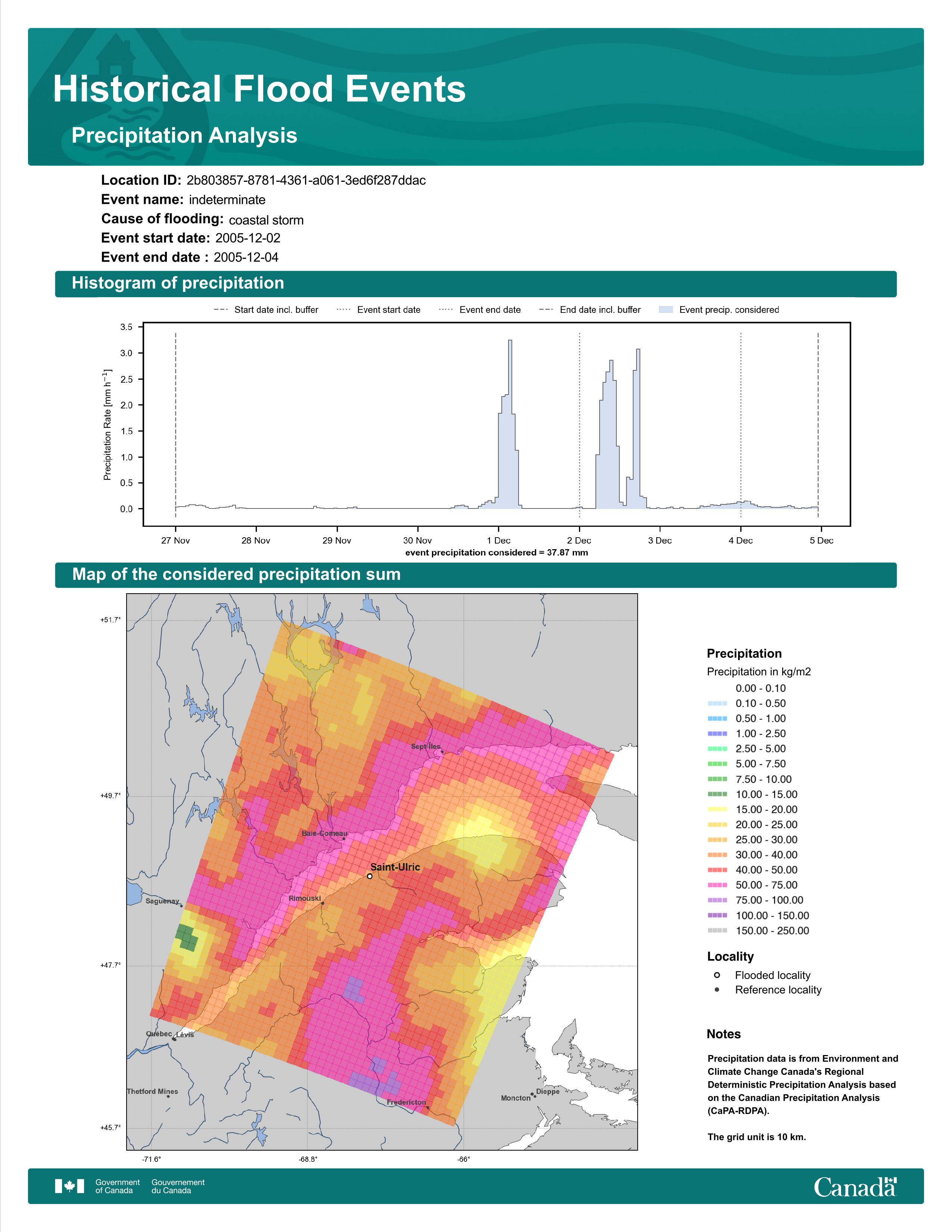Click the Notes heading
952x1232 pixels.
724,1034
